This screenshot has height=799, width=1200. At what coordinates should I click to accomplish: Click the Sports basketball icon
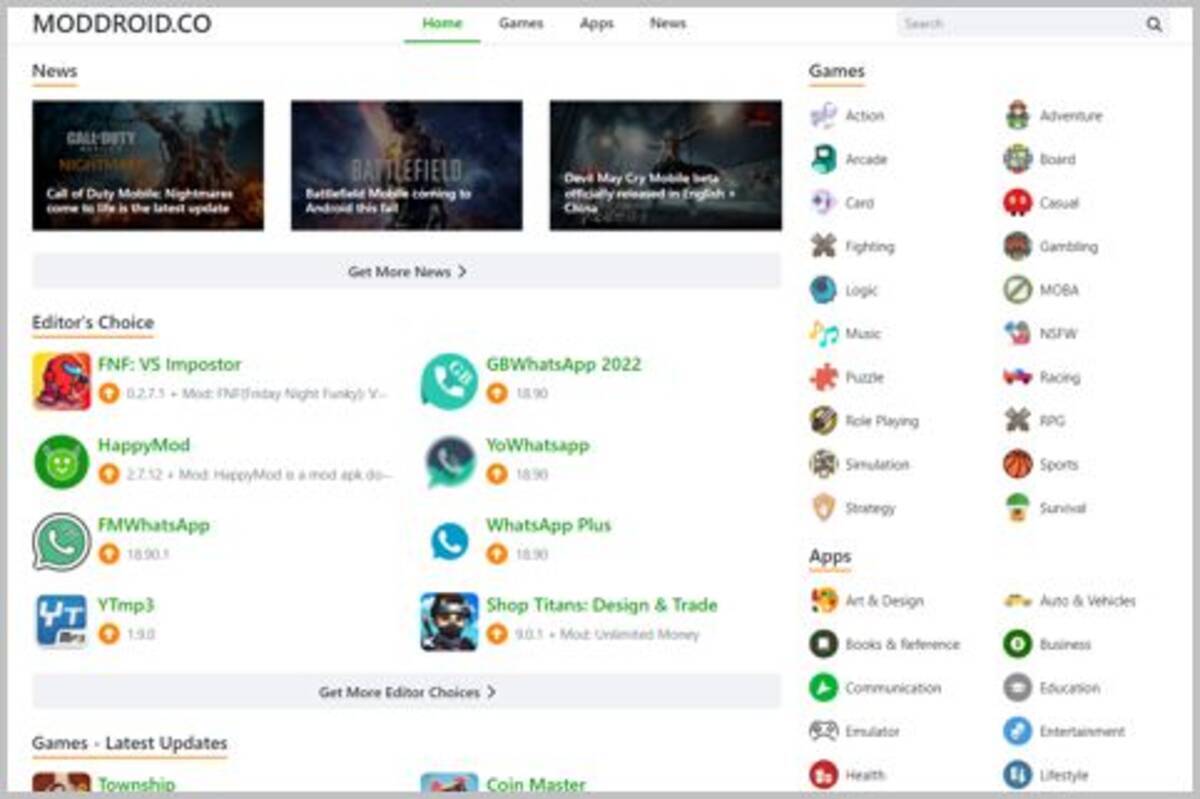pos(1017,464)
